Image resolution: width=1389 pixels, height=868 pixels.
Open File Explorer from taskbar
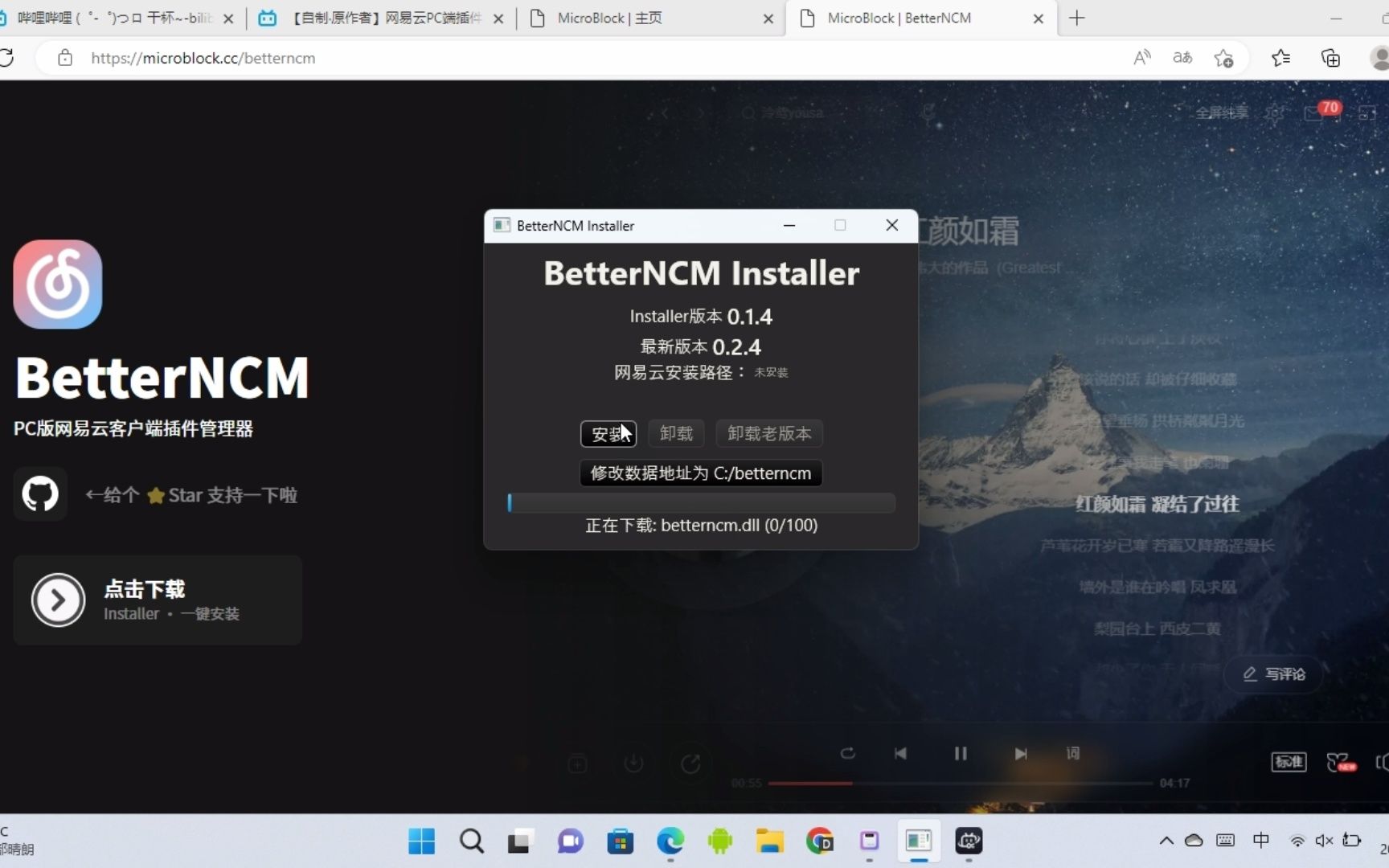coord(769,841)
